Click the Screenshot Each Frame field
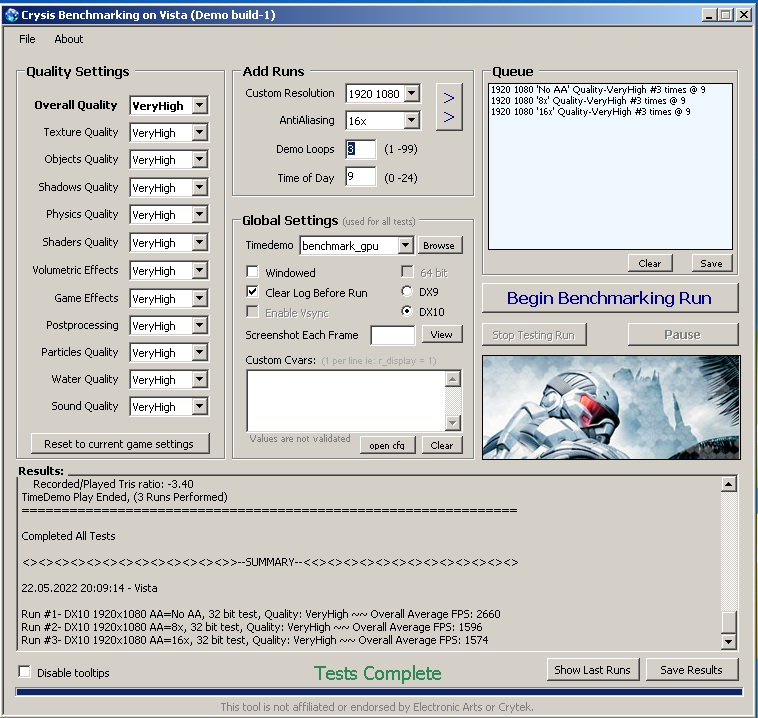This screenshot has height=718, width=758. click(393, 335)
